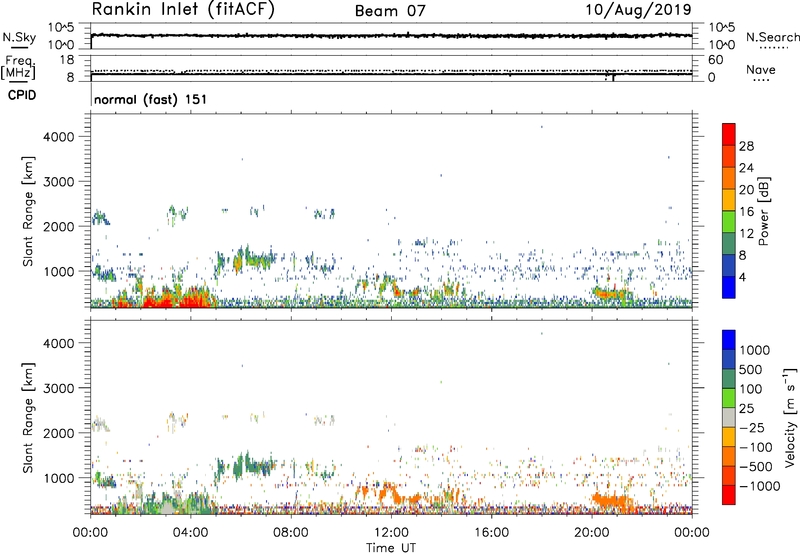Click '3000' tick on velocity panel range axis
The image size is (800, 554).
59,388
